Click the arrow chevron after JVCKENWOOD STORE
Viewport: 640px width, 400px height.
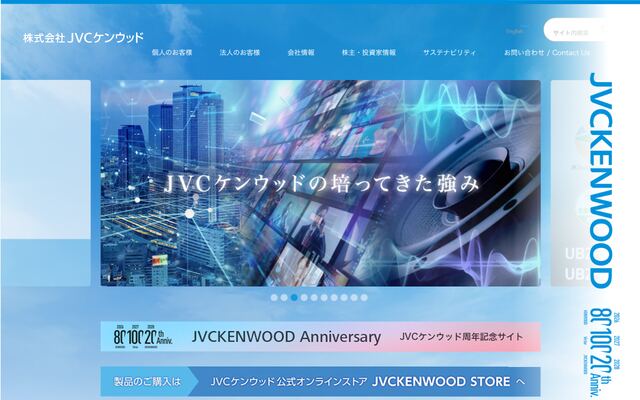tap(520, 382)
